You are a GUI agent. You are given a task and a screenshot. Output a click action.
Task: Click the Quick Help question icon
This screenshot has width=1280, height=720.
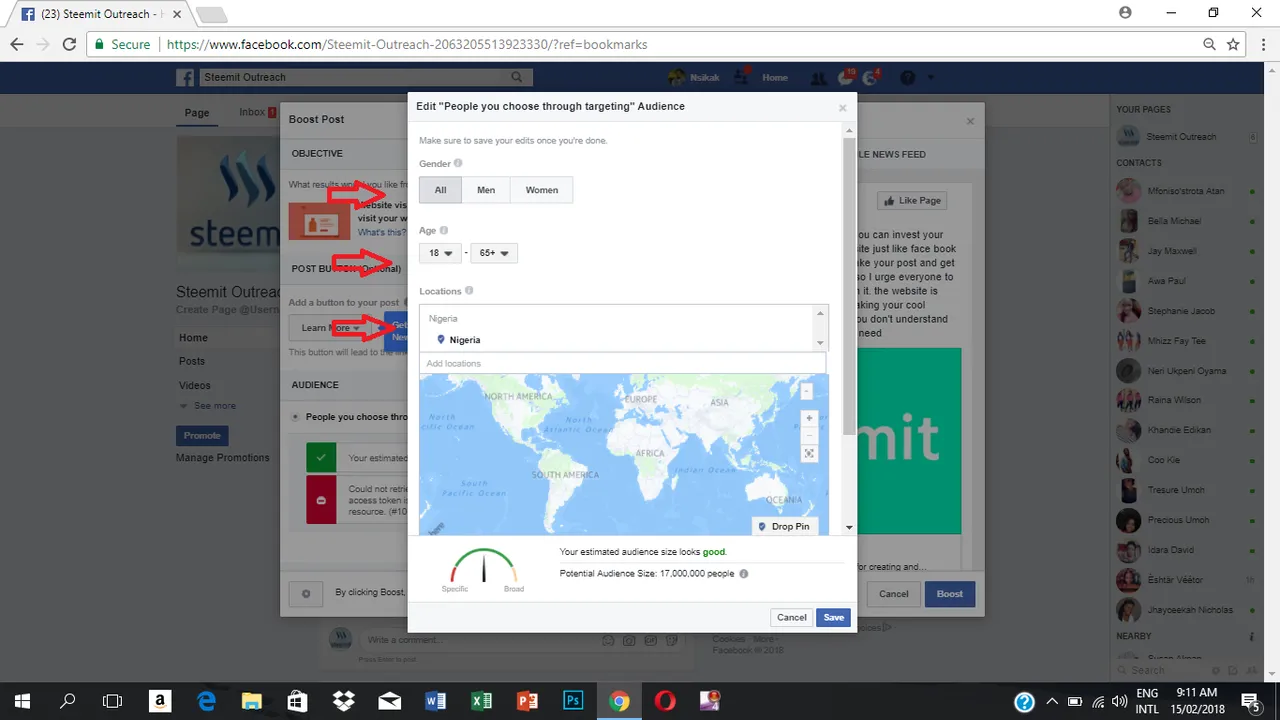coord(908,77)
